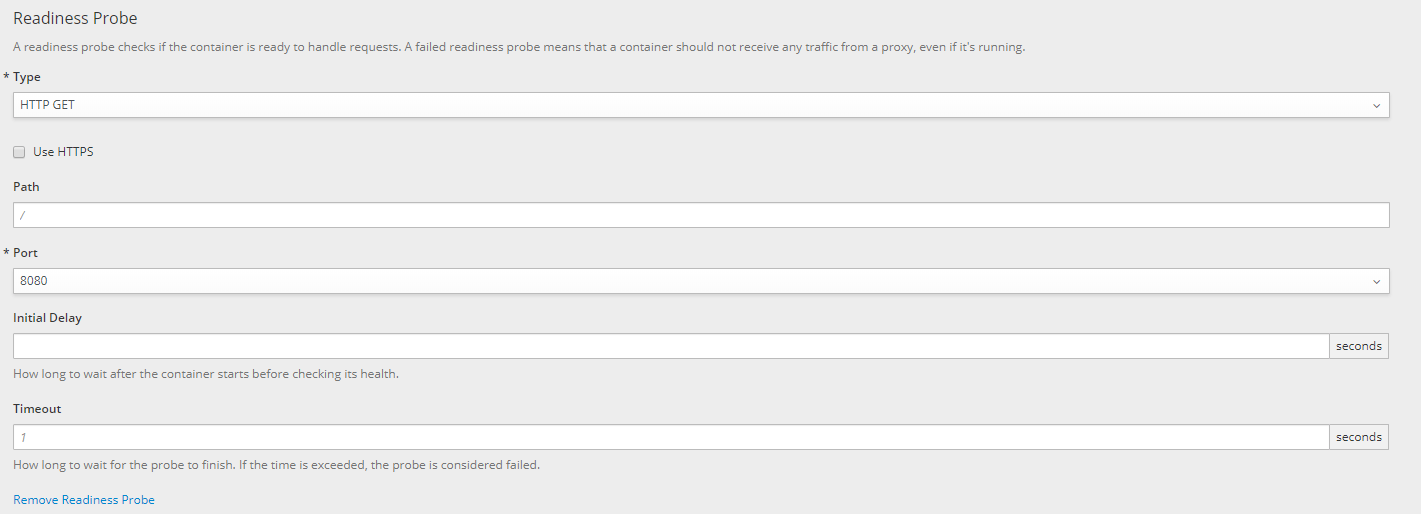This screenshot has height=514, width=1421.
Task: Enable the Use HTTPS checkbox
Action: [x=19, y=152]
